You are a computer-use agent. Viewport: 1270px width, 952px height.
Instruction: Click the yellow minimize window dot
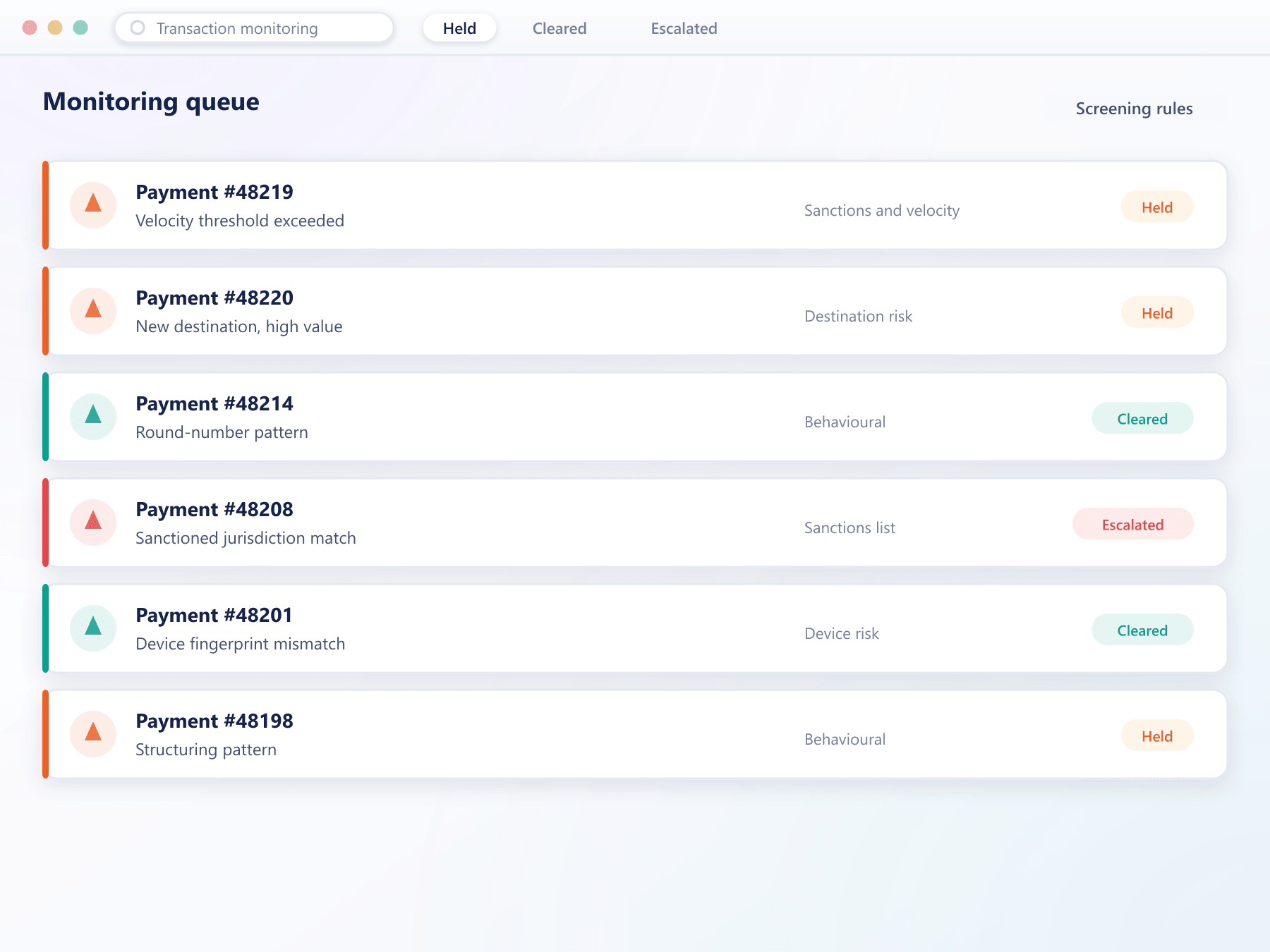coord(55,28)
